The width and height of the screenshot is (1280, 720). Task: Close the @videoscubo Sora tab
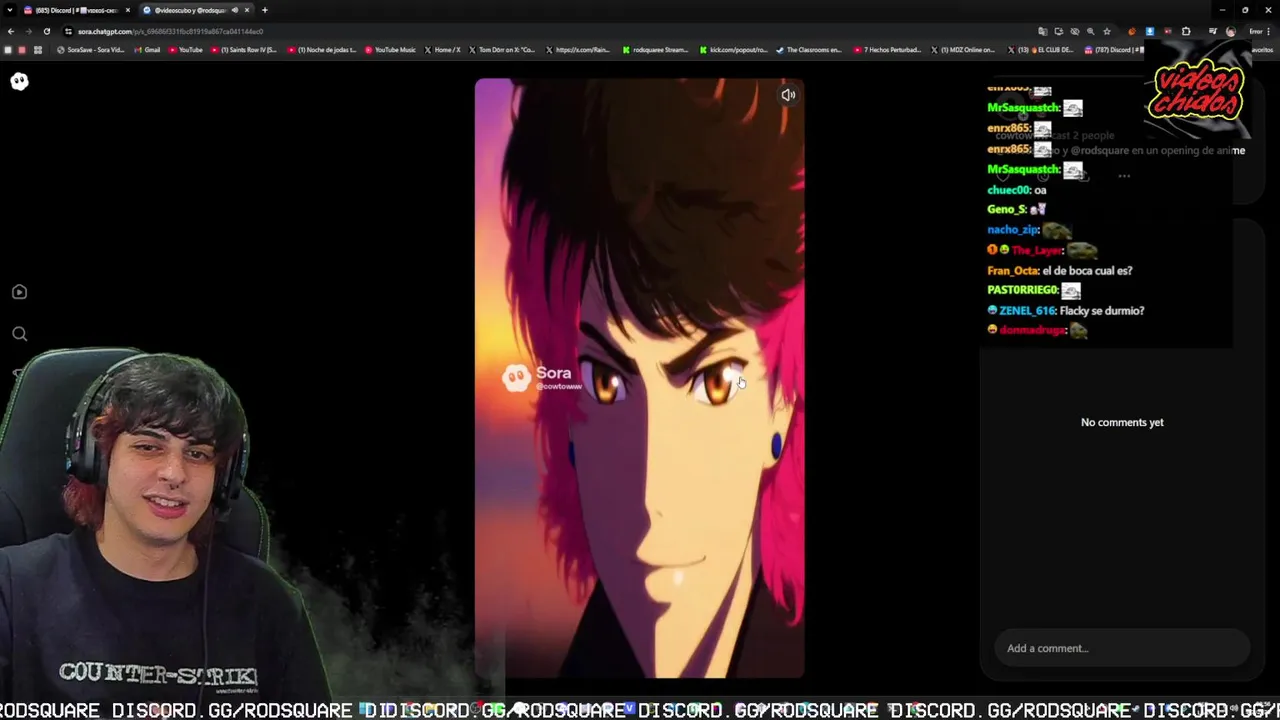[x=247, y=10]
